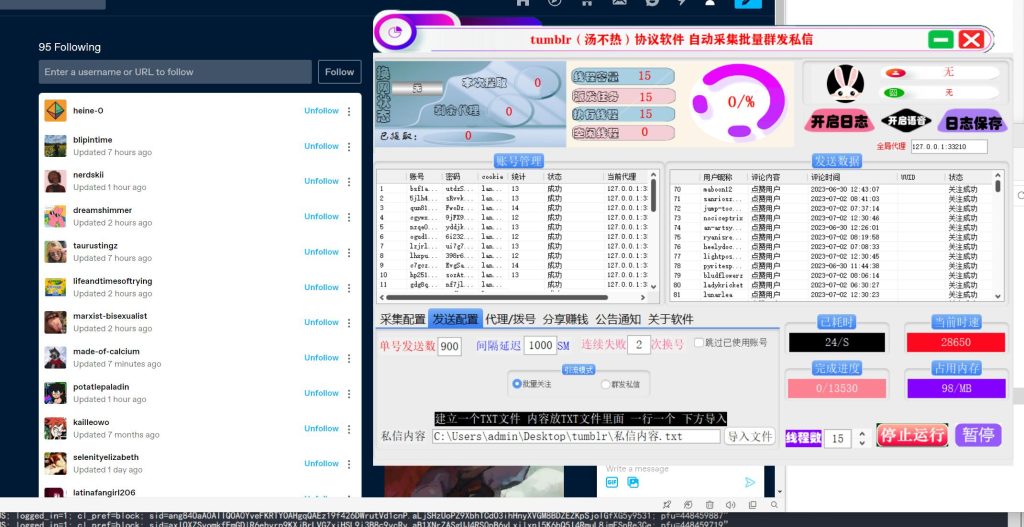Click the trash icon in the bottom toolbar
This screenshot has width=1024, height=527.
point(710,505)
